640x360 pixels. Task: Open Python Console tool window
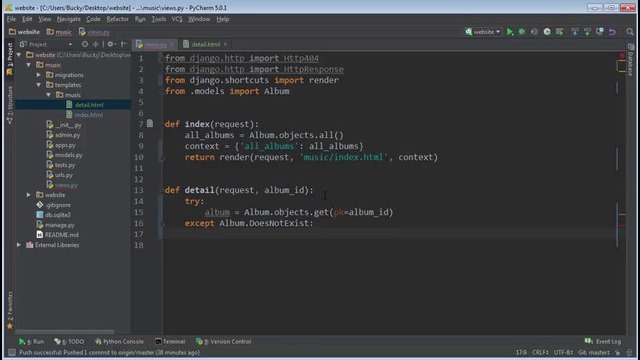pyautogui.click(x=119, y=341)
